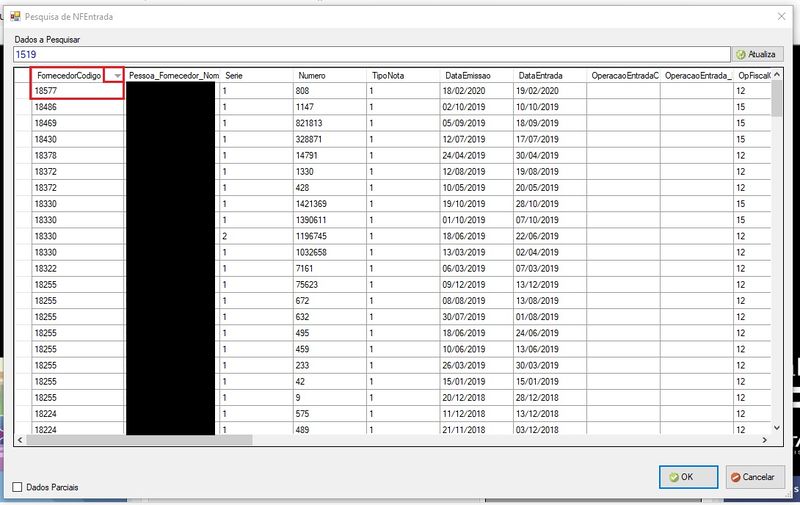Click the DataEntrada cell 19/02/2020
800x505 pixels.
[550, 91]
